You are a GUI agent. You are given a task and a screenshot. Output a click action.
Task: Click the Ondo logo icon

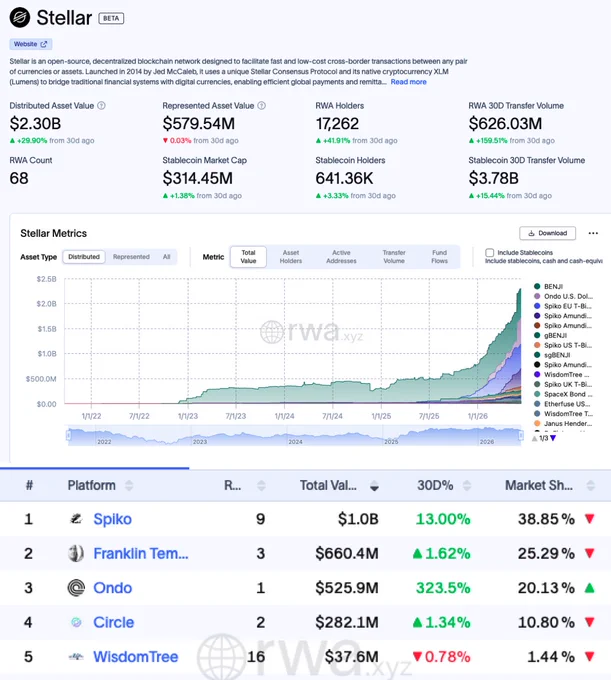coord(76,588)
